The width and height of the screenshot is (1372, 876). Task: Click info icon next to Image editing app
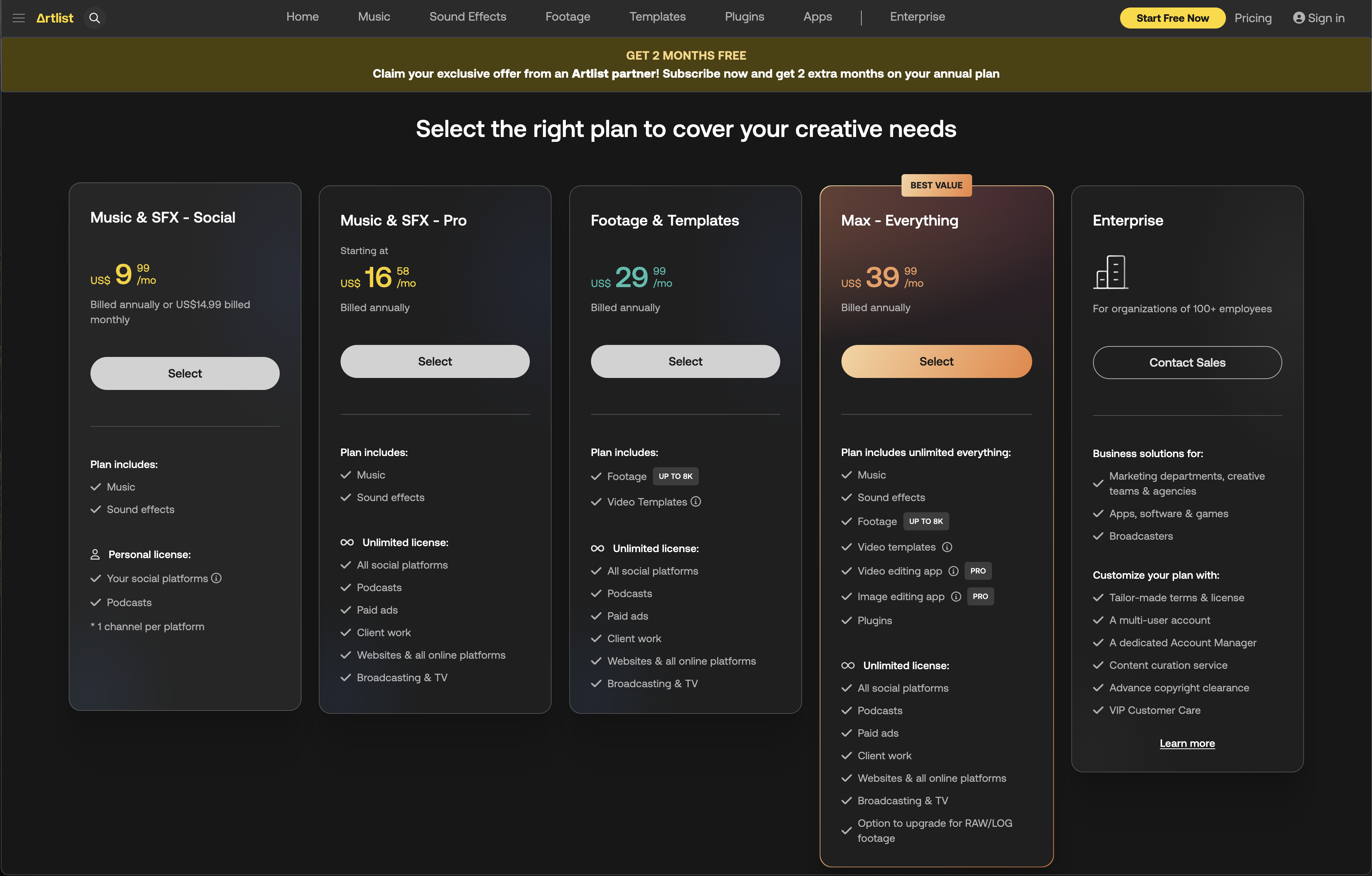coord(956,596)
